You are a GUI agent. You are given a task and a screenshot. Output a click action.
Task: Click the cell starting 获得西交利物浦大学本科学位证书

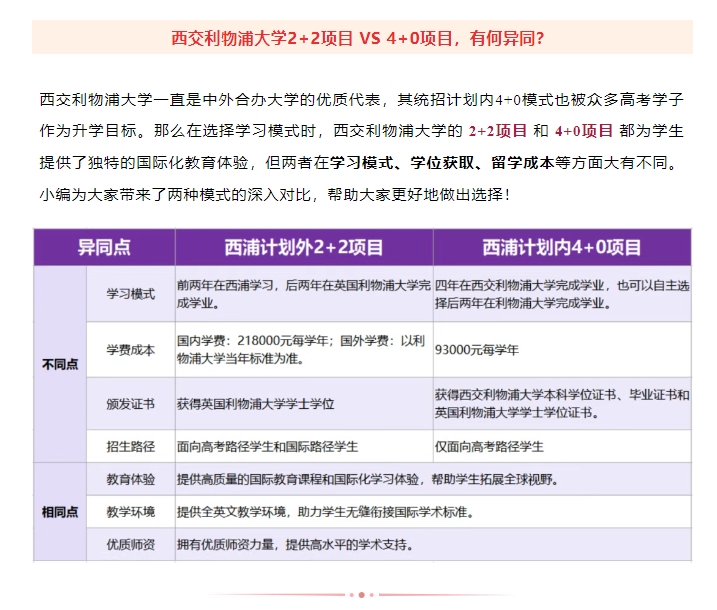pyautogui.click(x=562, y=404)
